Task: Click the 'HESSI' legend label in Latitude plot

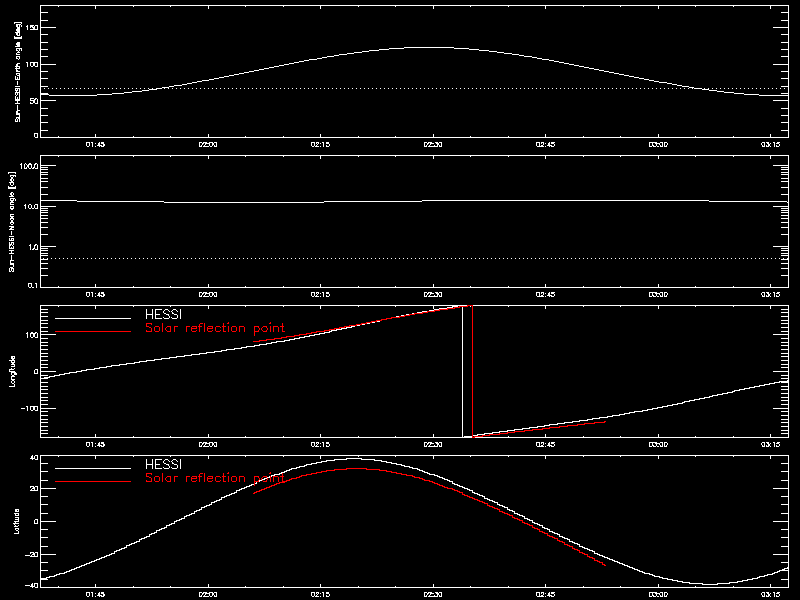Action: tap(163, 464)
